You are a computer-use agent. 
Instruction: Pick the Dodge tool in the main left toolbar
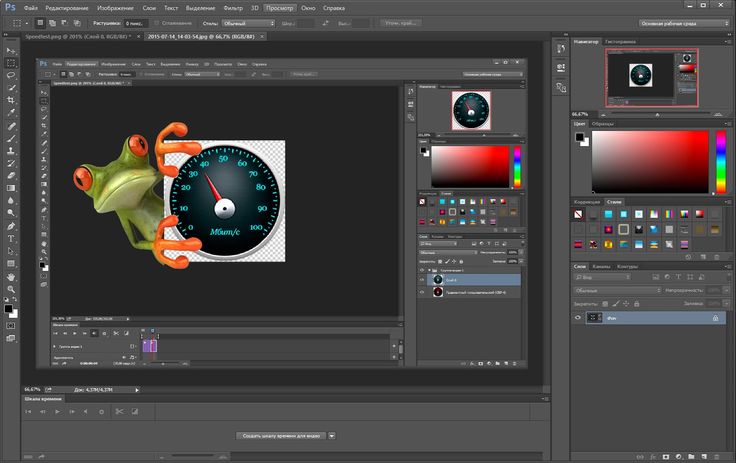point(11,213)
